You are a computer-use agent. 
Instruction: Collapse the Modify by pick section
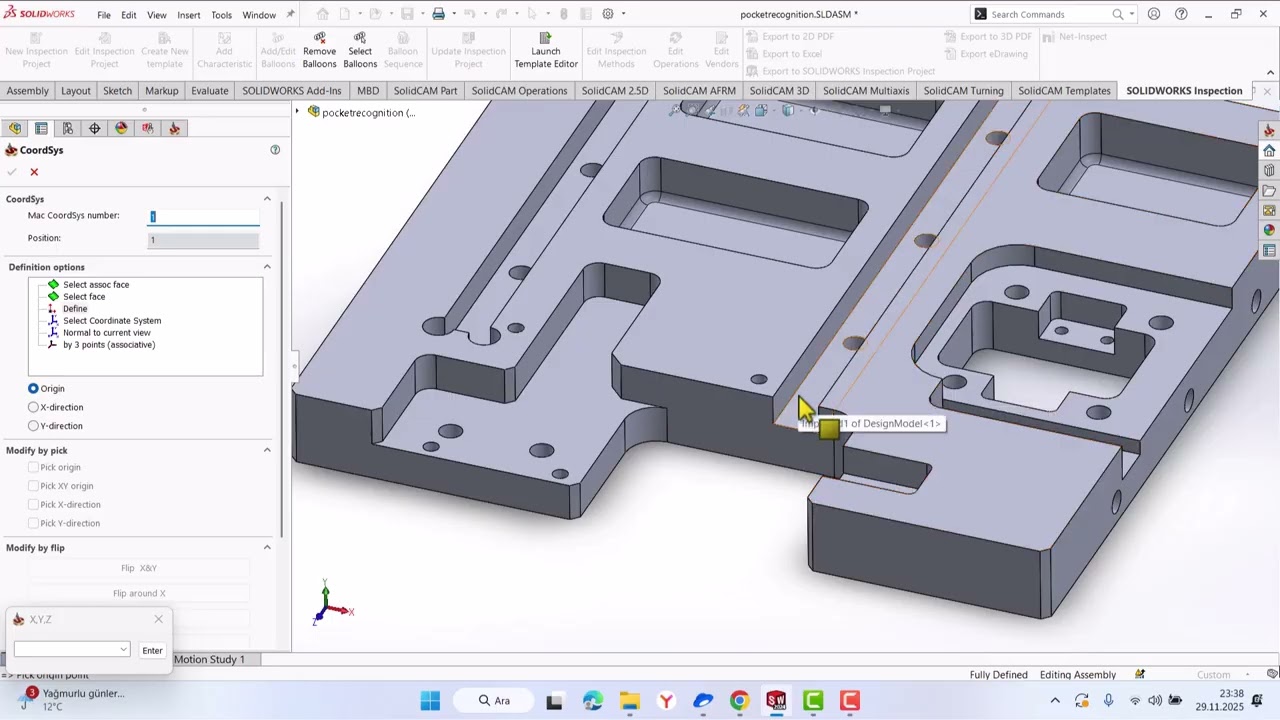coord(267,450)
